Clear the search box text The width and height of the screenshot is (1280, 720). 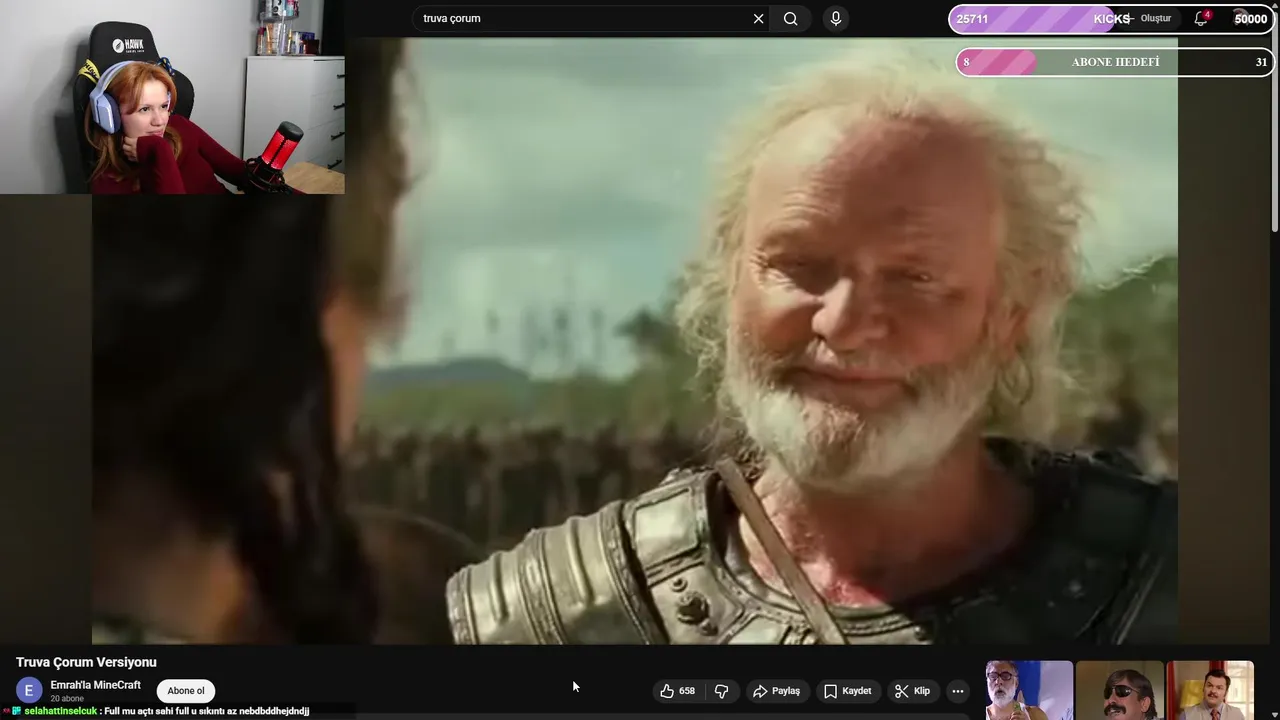758,18
